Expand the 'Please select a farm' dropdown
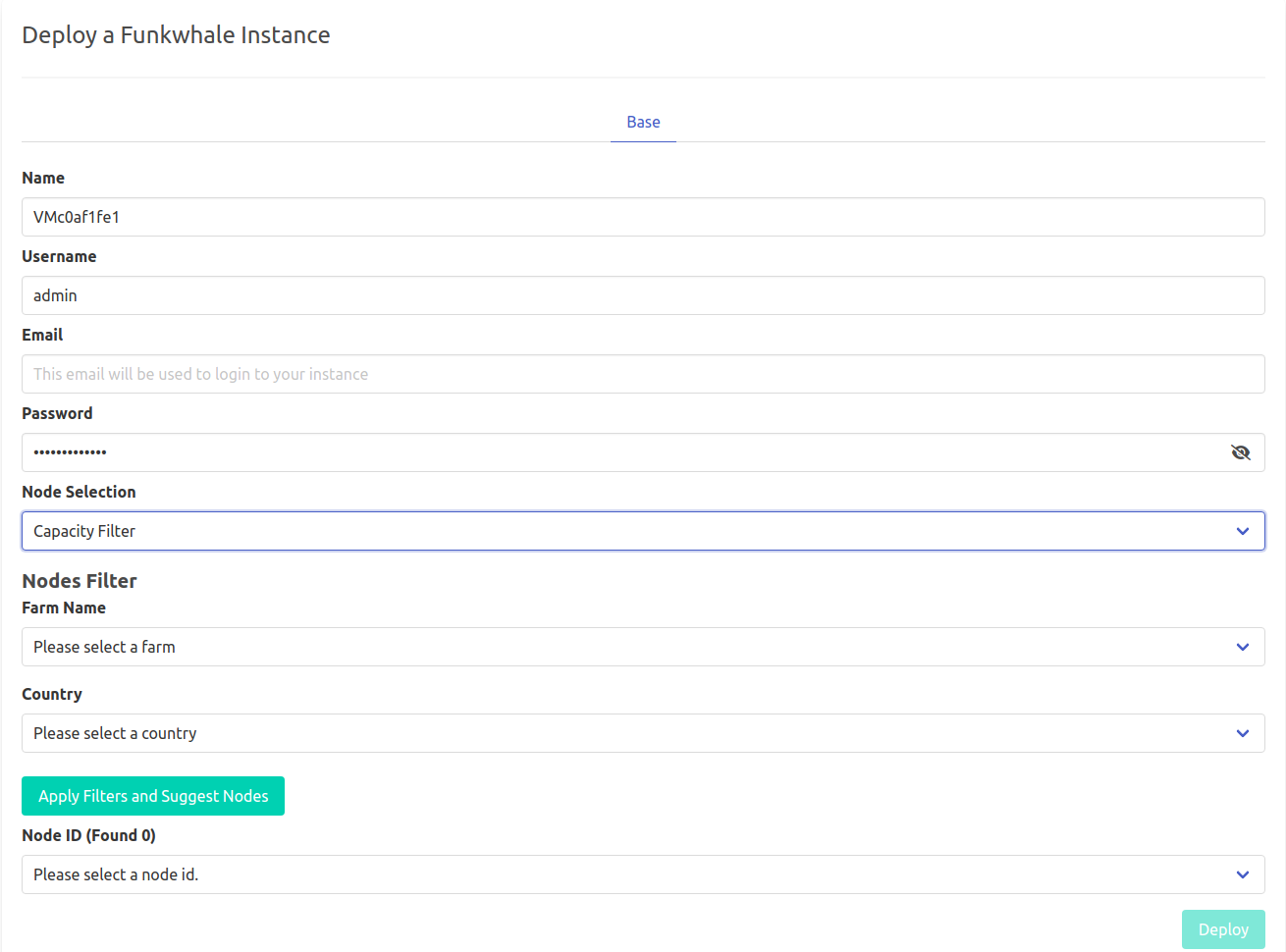Screen dimensions: 1286x952 [x=628, y=647]
